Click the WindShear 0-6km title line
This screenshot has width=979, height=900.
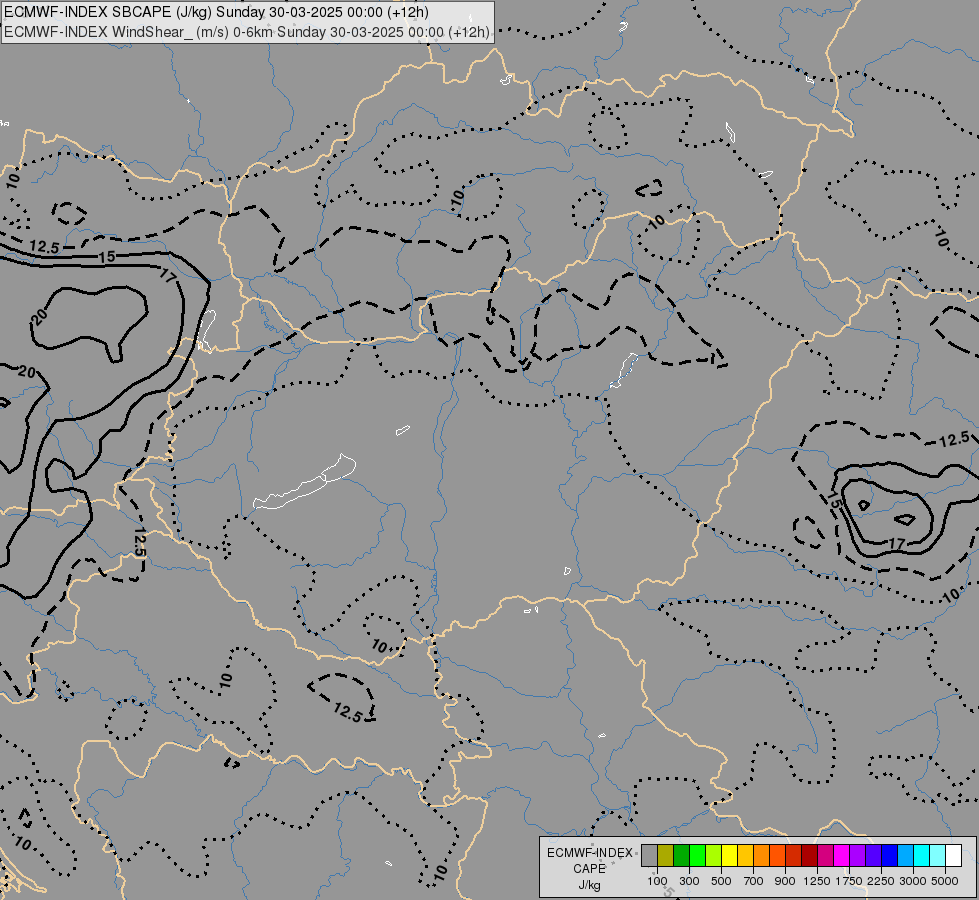pos(247,32)
